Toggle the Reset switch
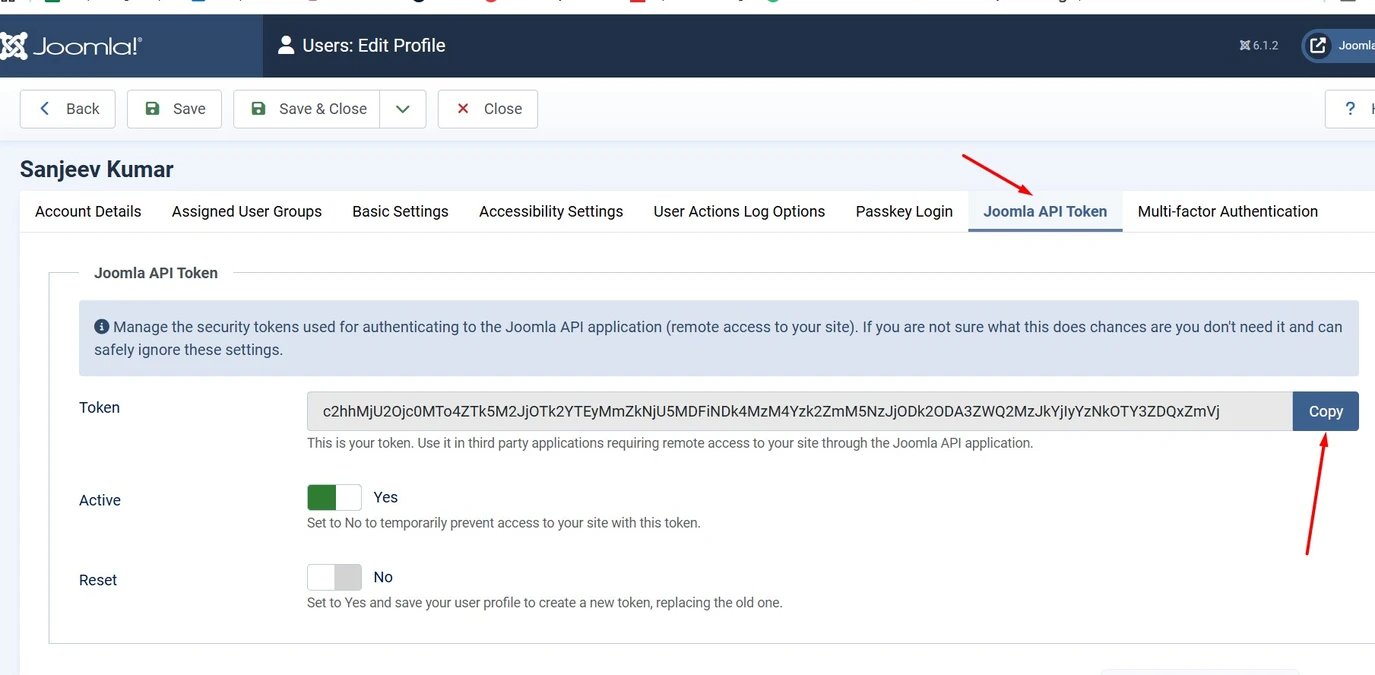Screen dimensions: 1375x675 tap(334, 577)
